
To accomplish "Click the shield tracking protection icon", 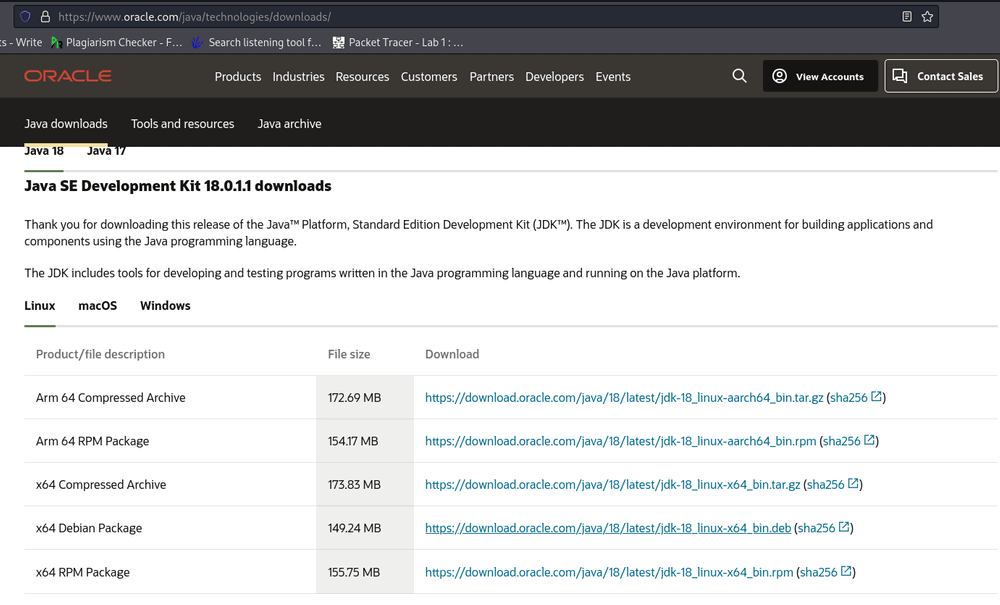I will (x=26, y=17).
